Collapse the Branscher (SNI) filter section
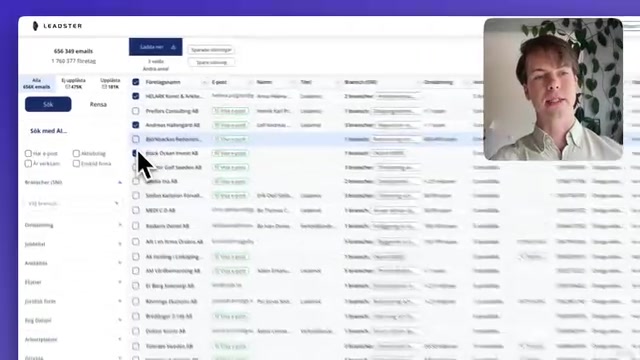640x360 pixels. (x=120, y=182)
